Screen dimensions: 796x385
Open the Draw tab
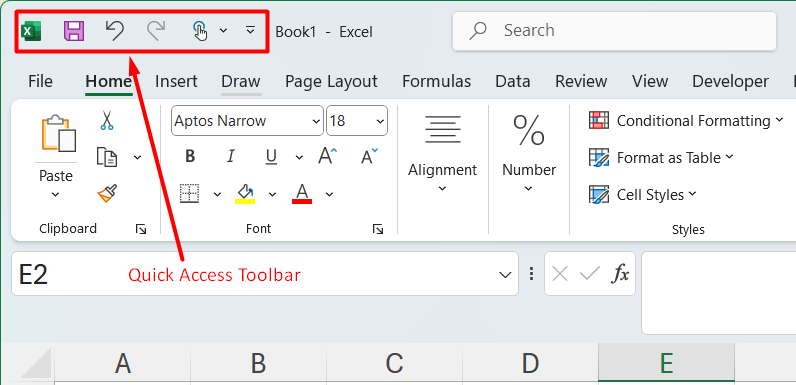pyautogui.click(x=241, y=81)
